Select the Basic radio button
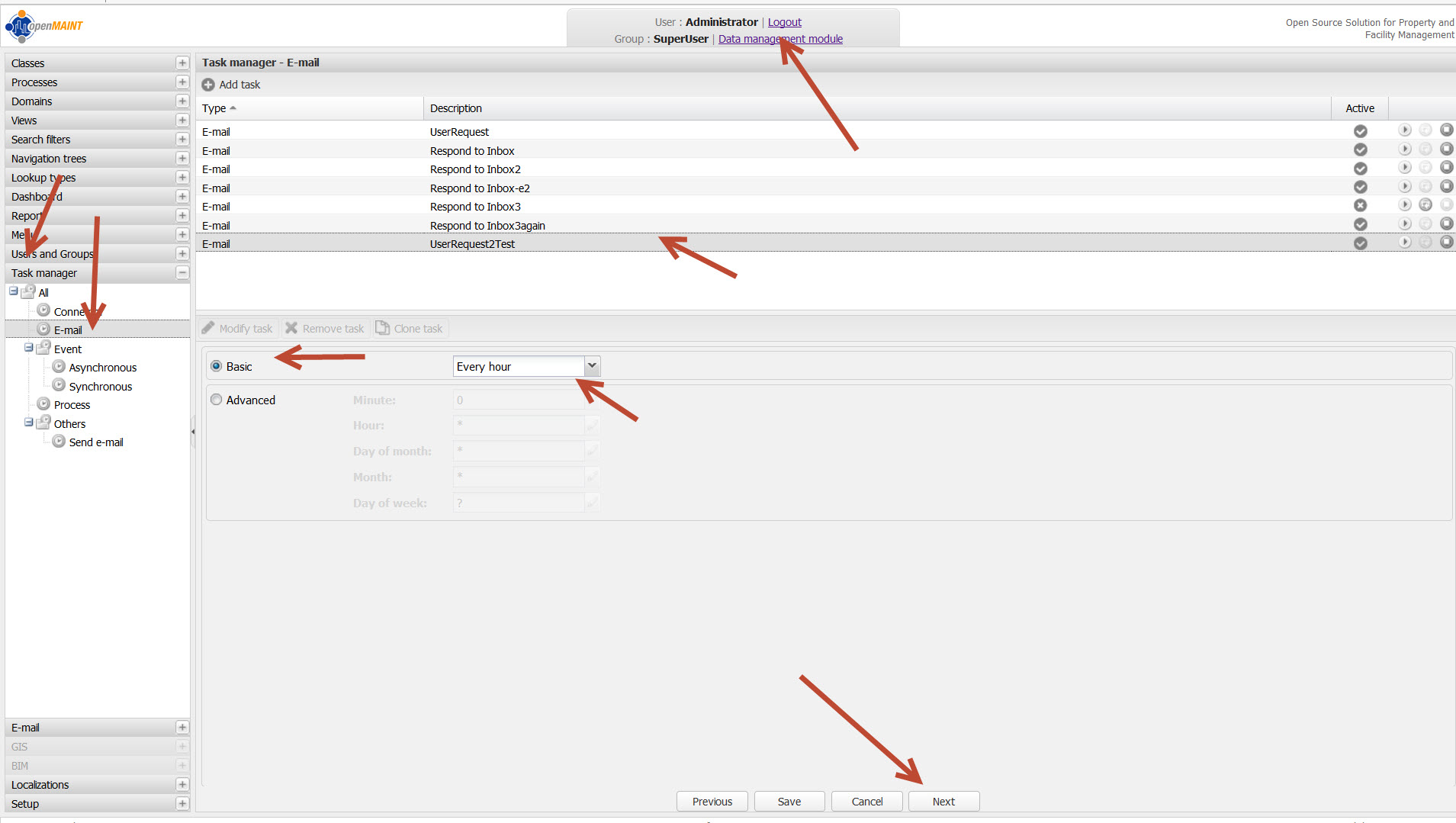This screenshot has height=823, width=1456. pyautogui.click(x=217, y=367)
